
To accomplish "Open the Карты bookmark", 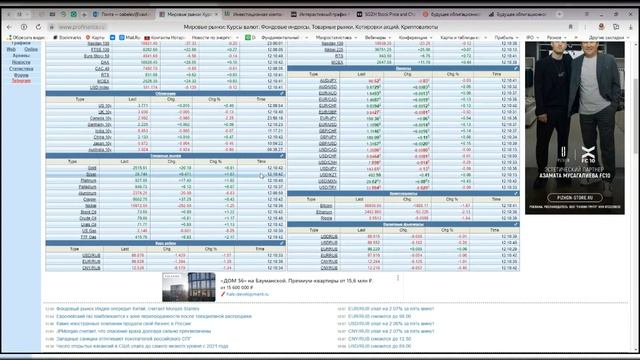I will coord(95,38).
